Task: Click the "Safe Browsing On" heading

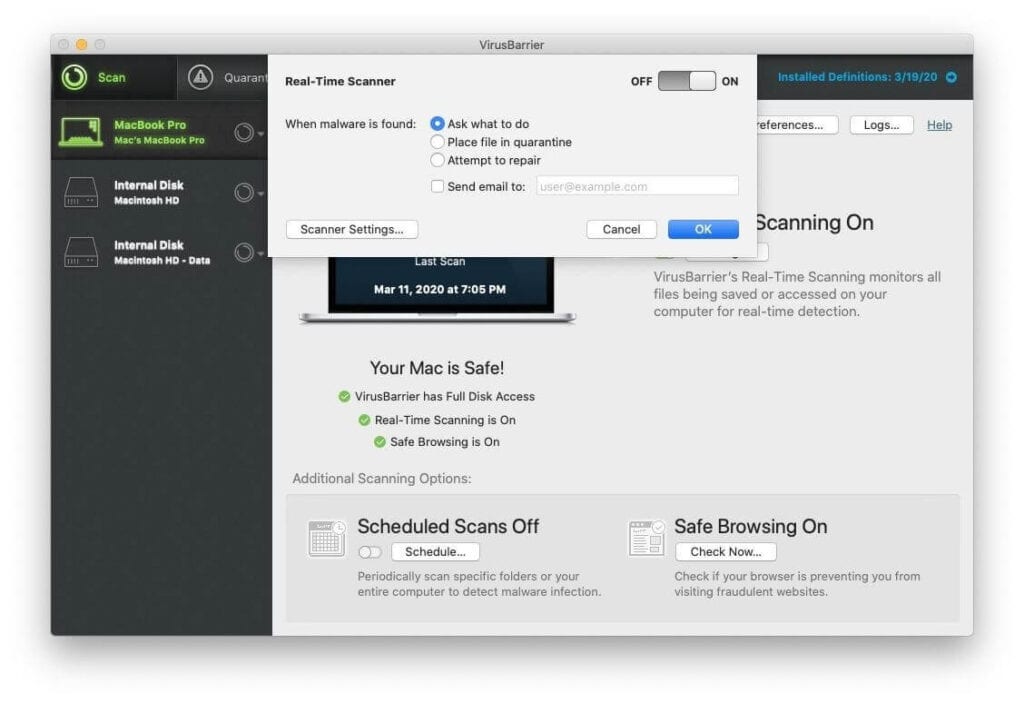Action: 750,527
